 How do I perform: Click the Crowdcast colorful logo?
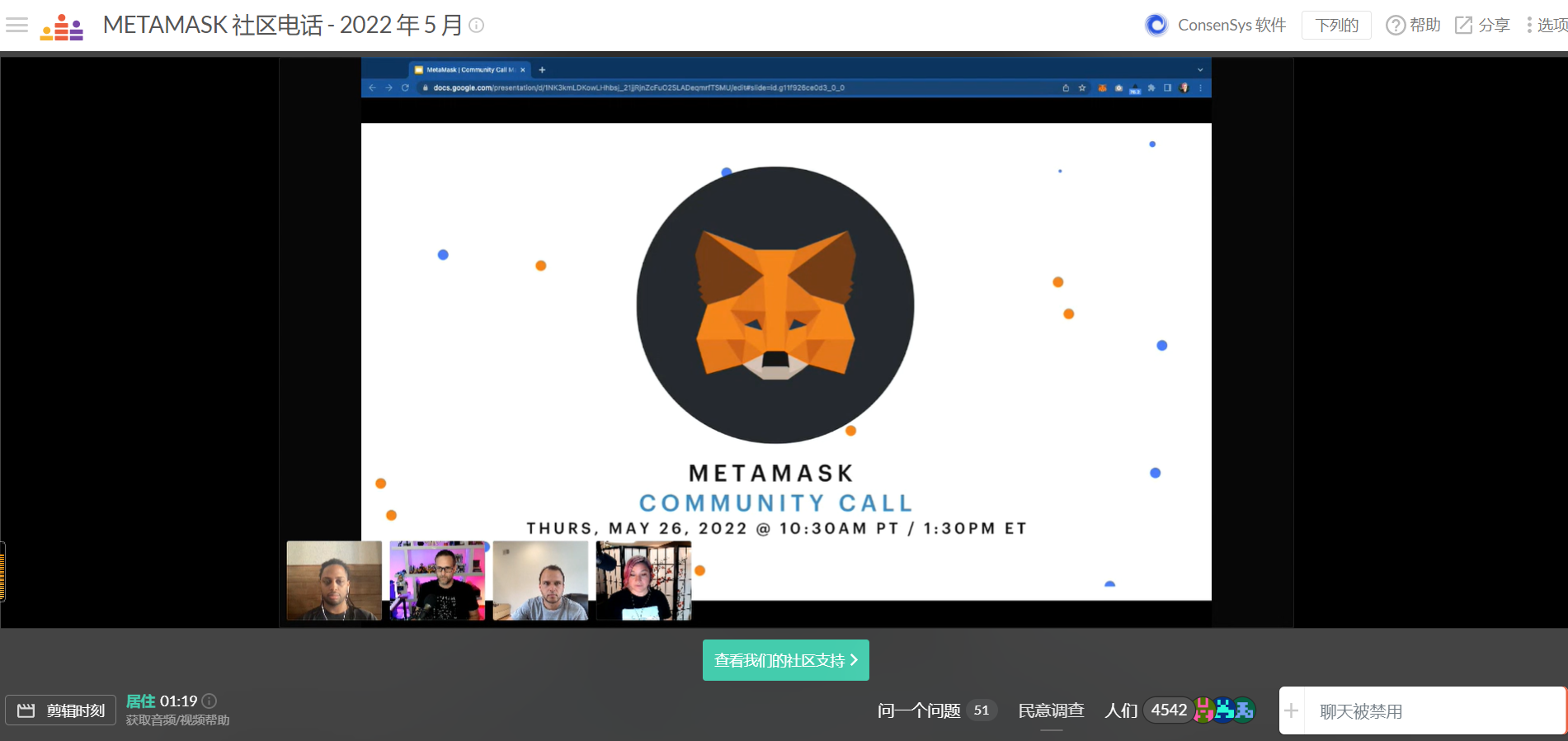[x=62, y=26]
